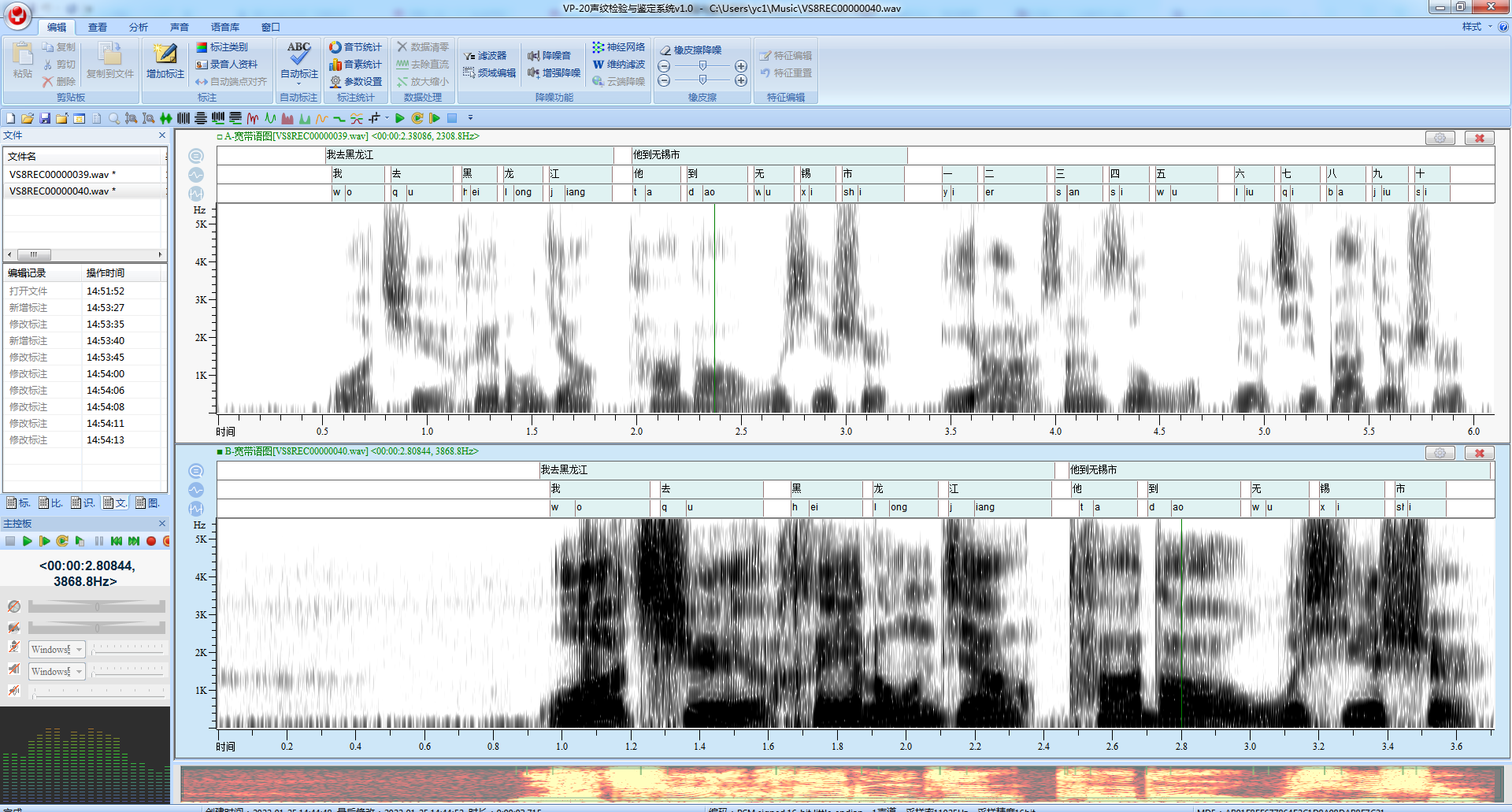Image resolution: width=1512 pixels, height=812 pixels.
Task: Open pane A settings button
Action: (1440, 138)
